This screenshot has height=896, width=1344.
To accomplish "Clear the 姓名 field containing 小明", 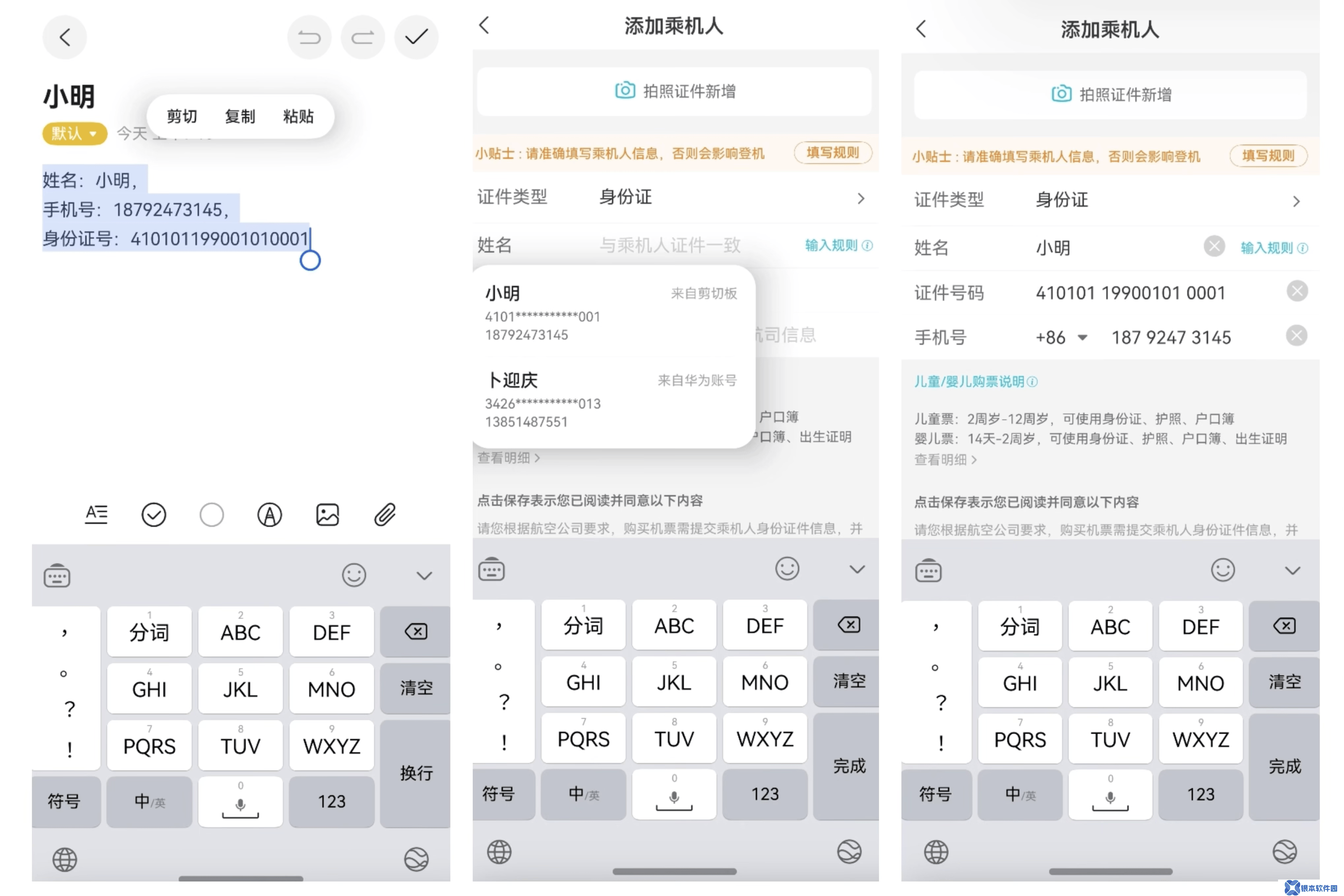I will 1214,246.
